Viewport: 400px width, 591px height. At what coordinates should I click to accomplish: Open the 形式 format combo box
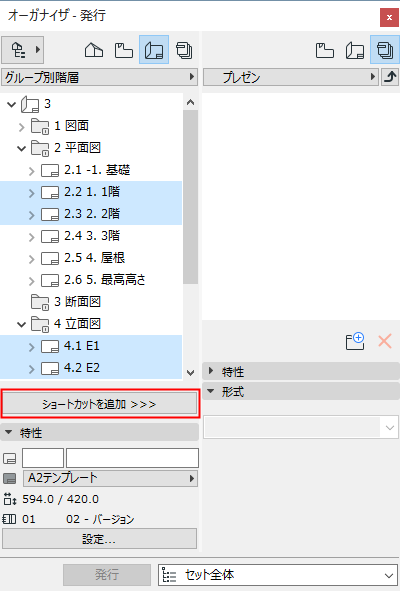pyautogui.click(x=301, y=427)
